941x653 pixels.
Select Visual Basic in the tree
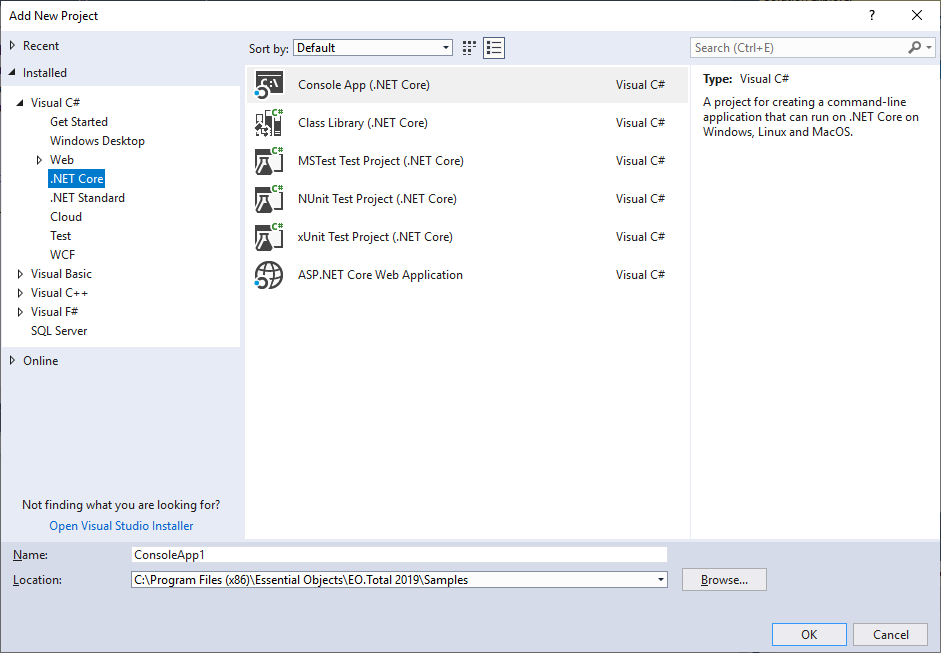tap(61, 274)
